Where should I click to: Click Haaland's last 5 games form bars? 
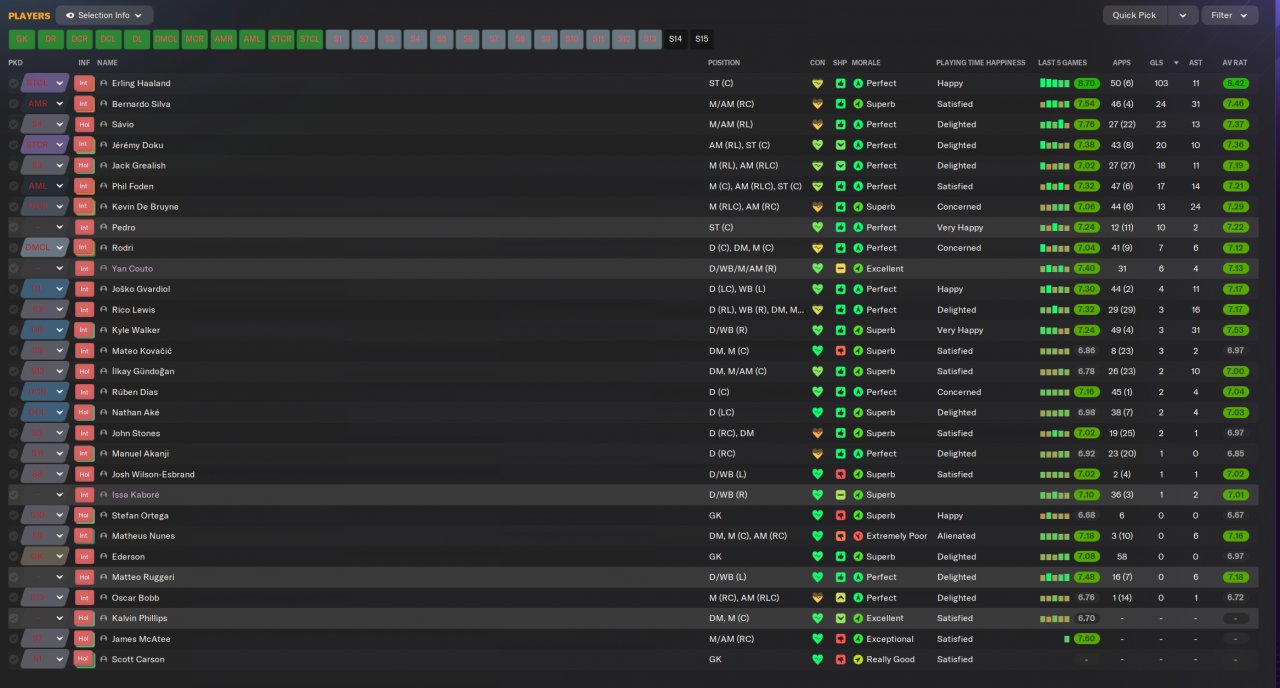click(1054, 83)
